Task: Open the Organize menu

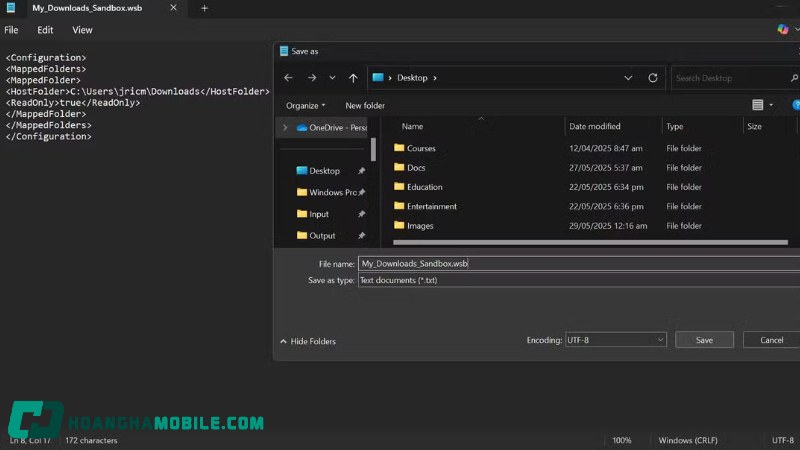Action: point(305,105)
